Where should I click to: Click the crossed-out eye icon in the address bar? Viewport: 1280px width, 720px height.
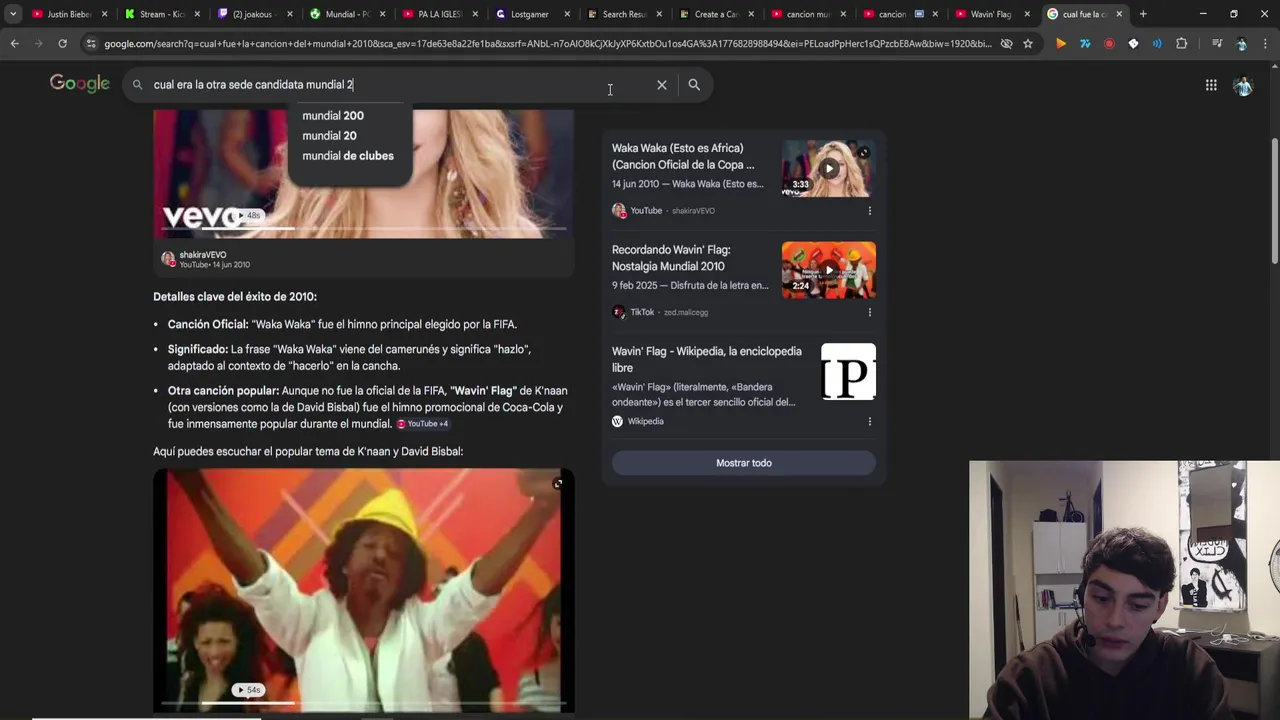point(1006,44)
